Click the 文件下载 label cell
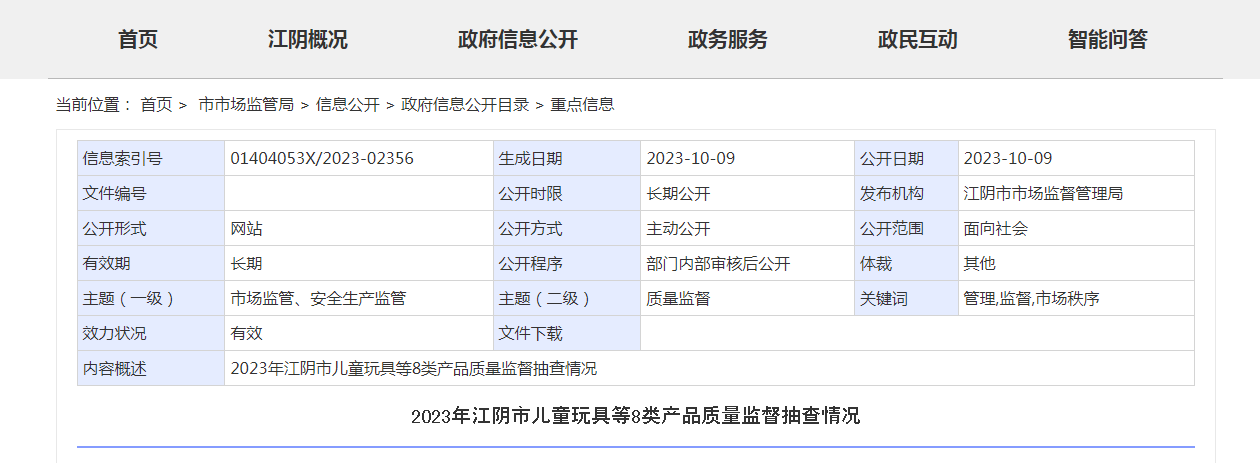 pyautogui.click(x=531, y=333)
